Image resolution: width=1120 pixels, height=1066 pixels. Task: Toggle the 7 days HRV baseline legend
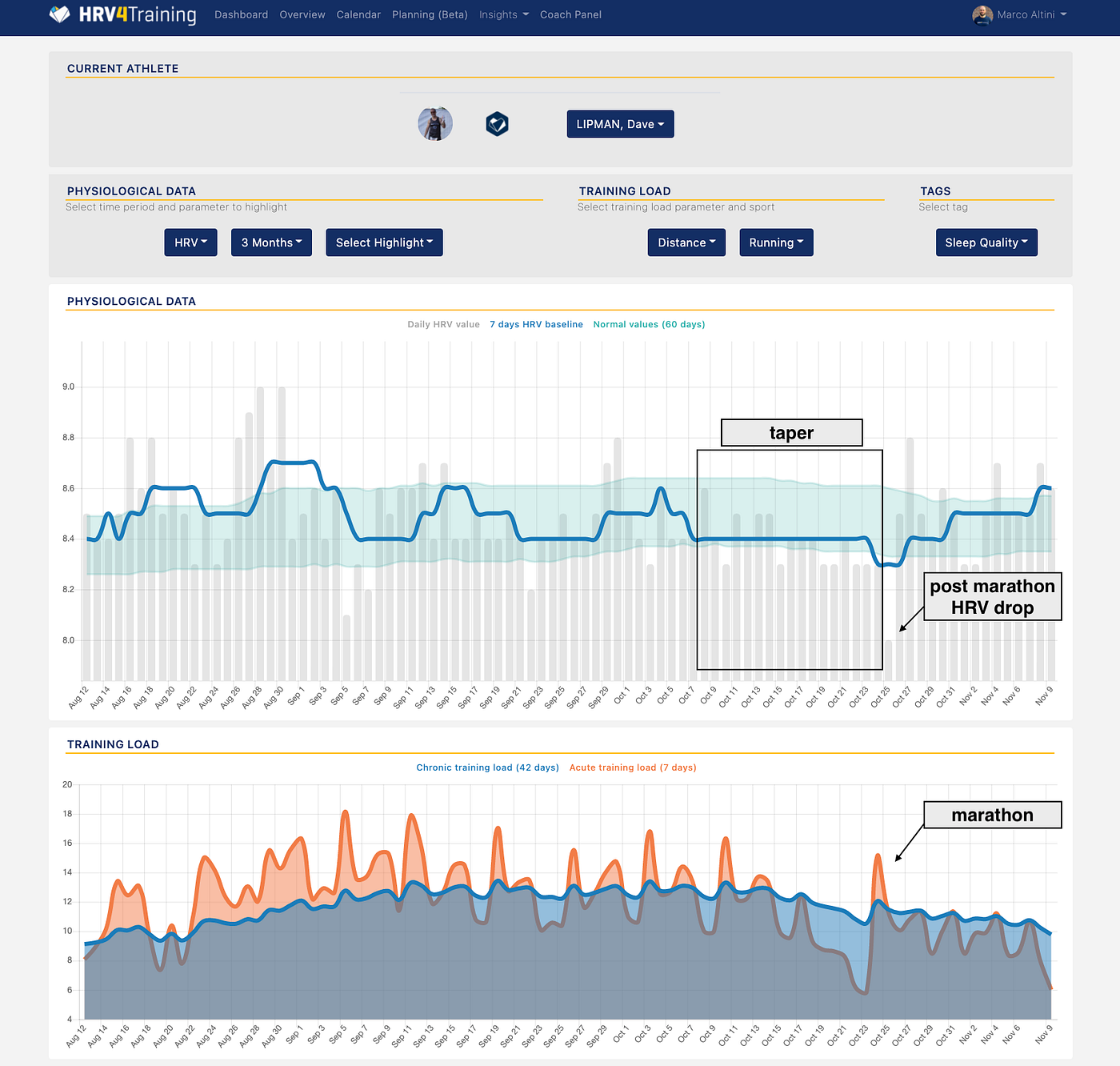(x=536, y=324)
